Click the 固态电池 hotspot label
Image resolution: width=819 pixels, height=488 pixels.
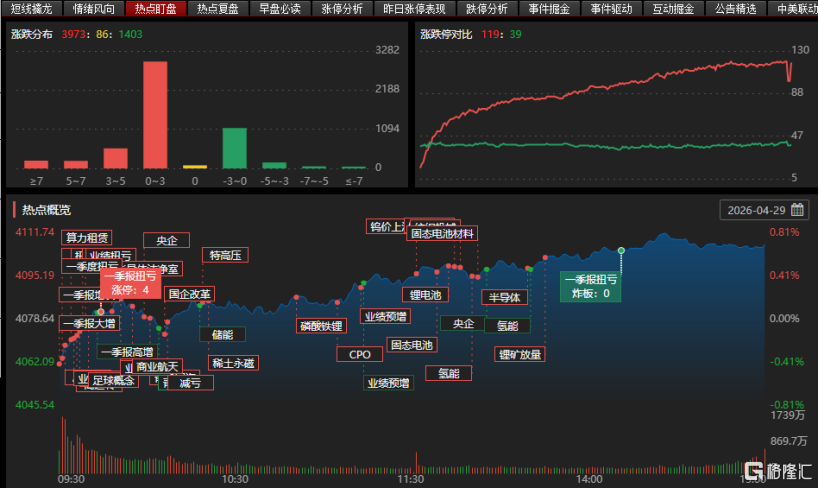[x=412, y=345]
